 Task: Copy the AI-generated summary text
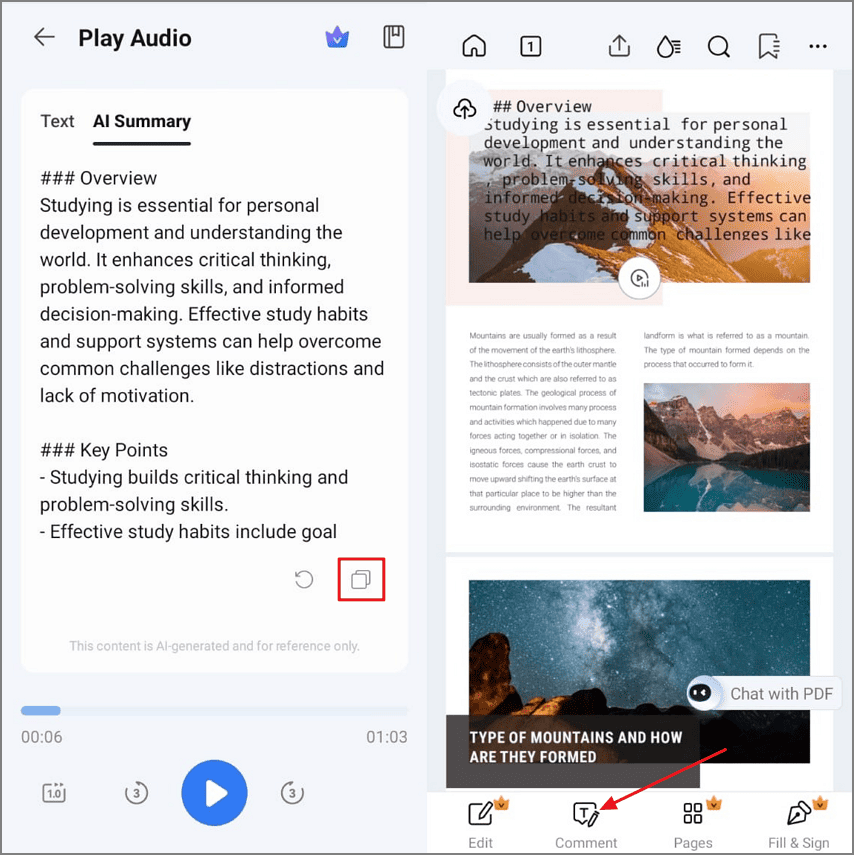[361, 579]
